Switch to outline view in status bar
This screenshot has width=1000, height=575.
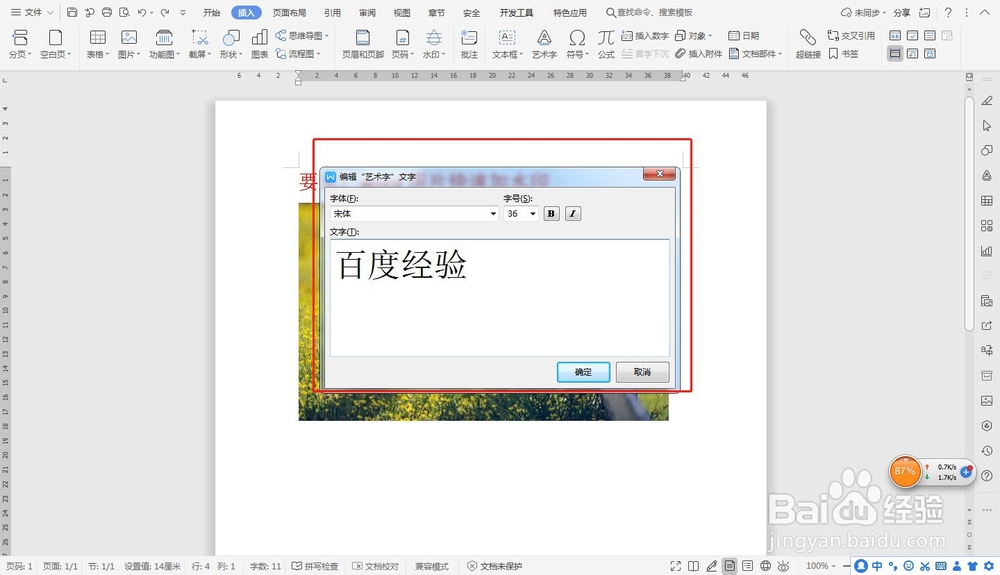coord(747,566)
